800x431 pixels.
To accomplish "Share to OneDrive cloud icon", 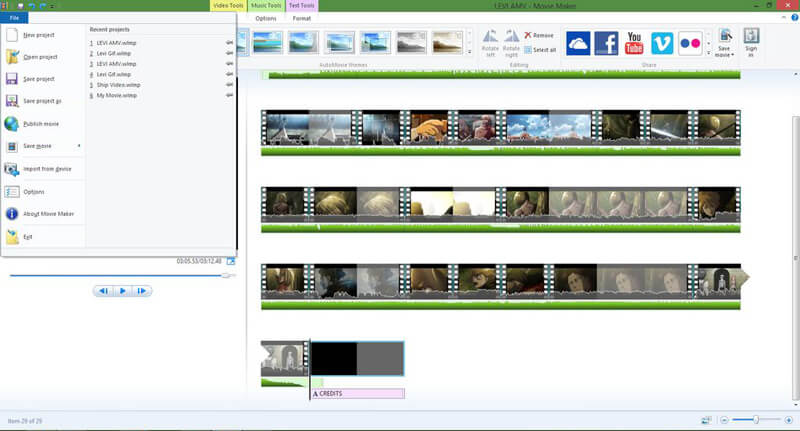I will click(x=578, y=43).
